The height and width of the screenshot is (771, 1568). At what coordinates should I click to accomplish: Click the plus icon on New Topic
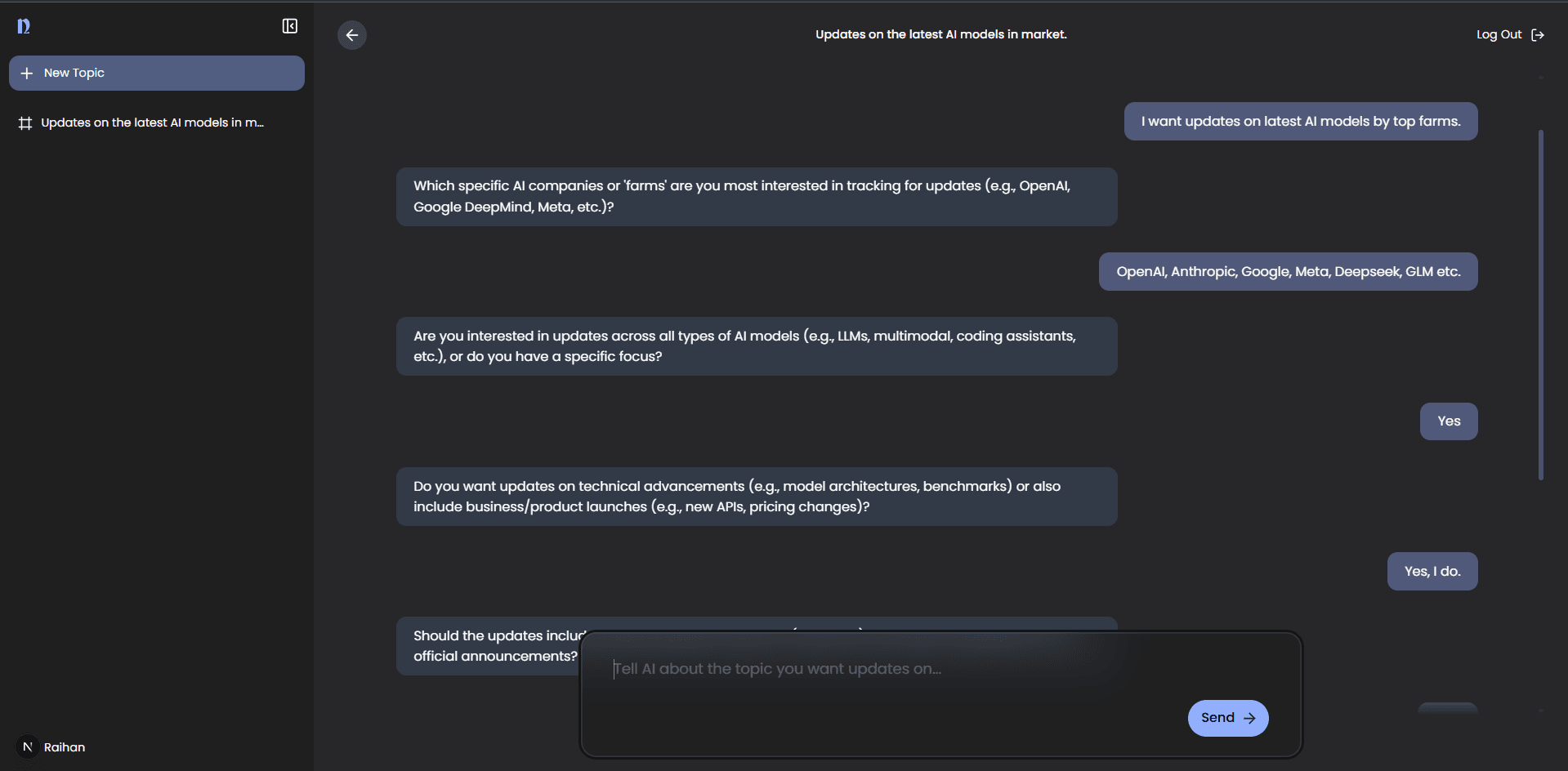[x=27, y=74]
